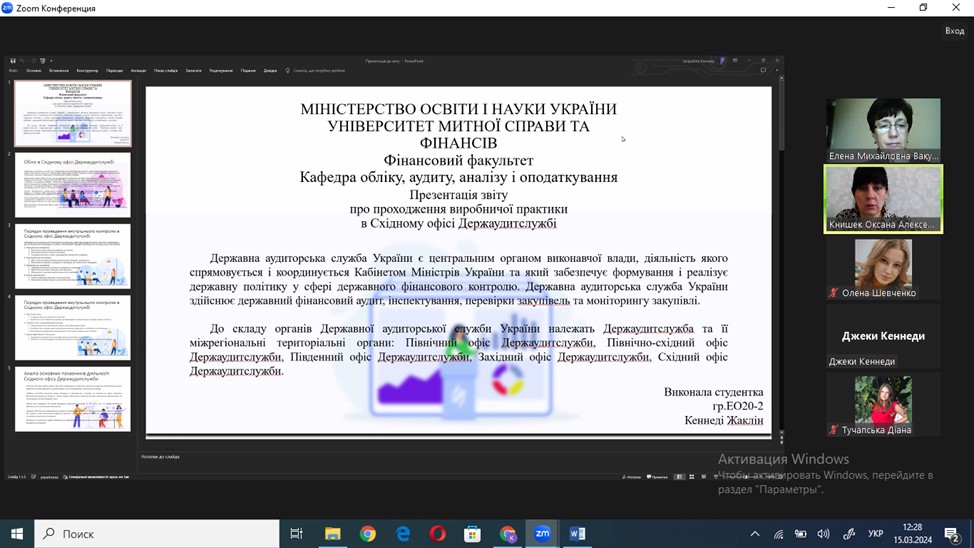The image size is (974, 548).
Task: Expand the hidden system tray icons chevron
Action: coord(755,534)
